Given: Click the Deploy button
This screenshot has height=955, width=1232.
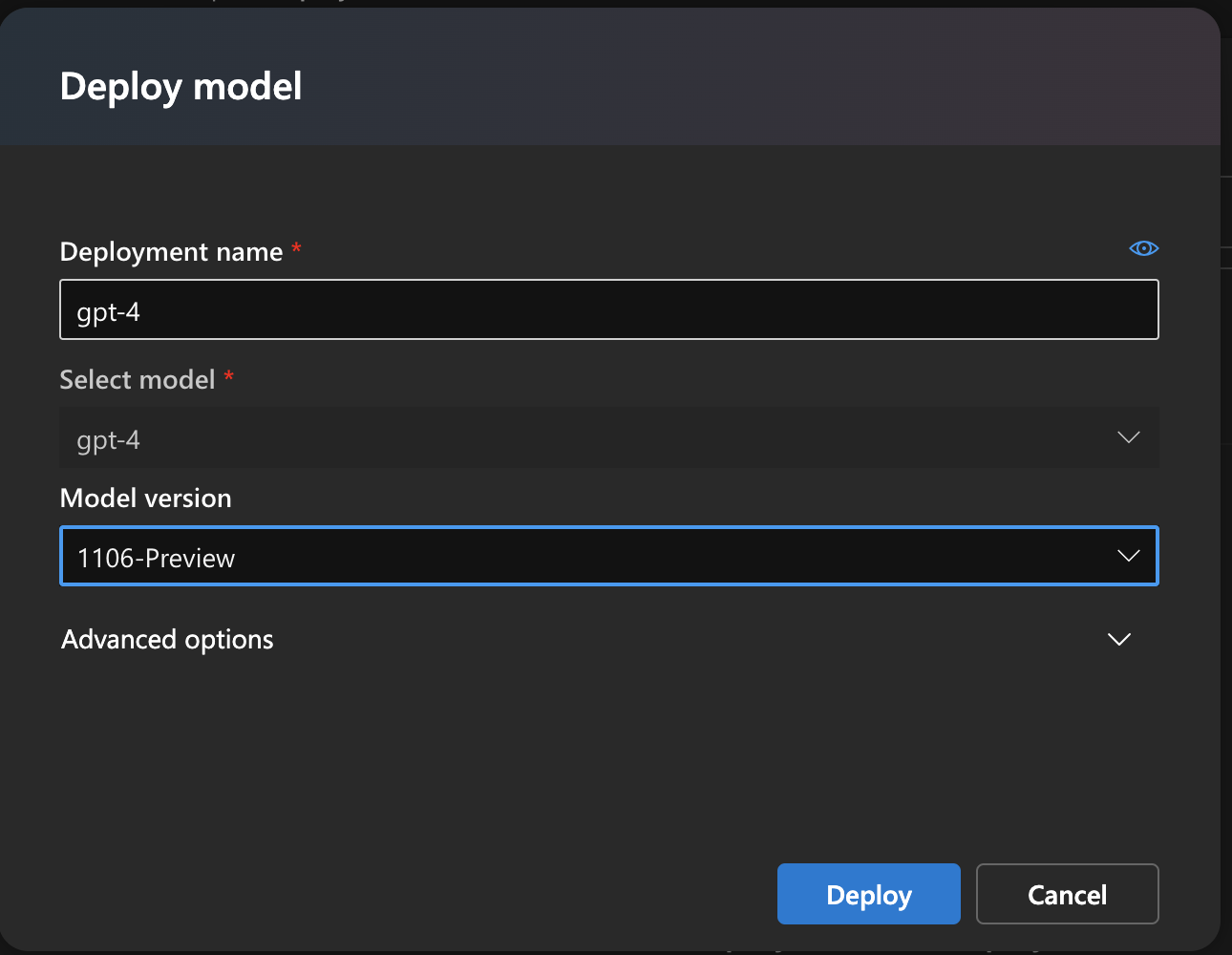Looking at the screenshot, I should pos(869,894).
